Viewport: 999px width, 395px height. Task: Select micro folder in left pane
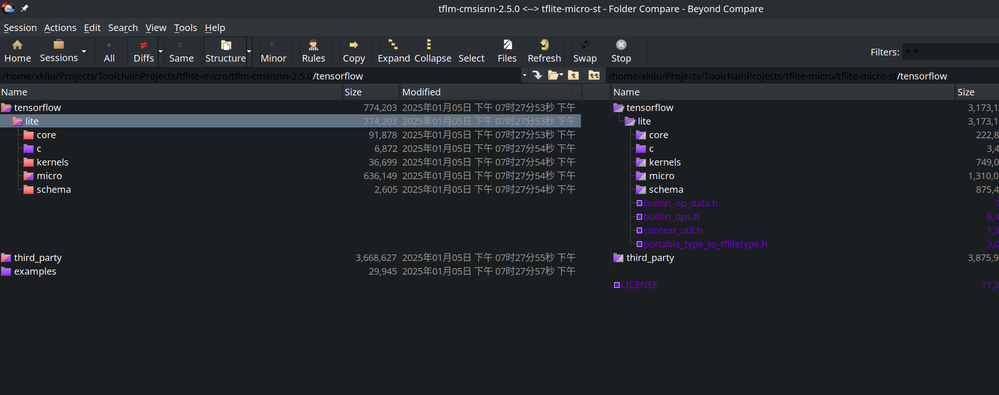point(49,176)
